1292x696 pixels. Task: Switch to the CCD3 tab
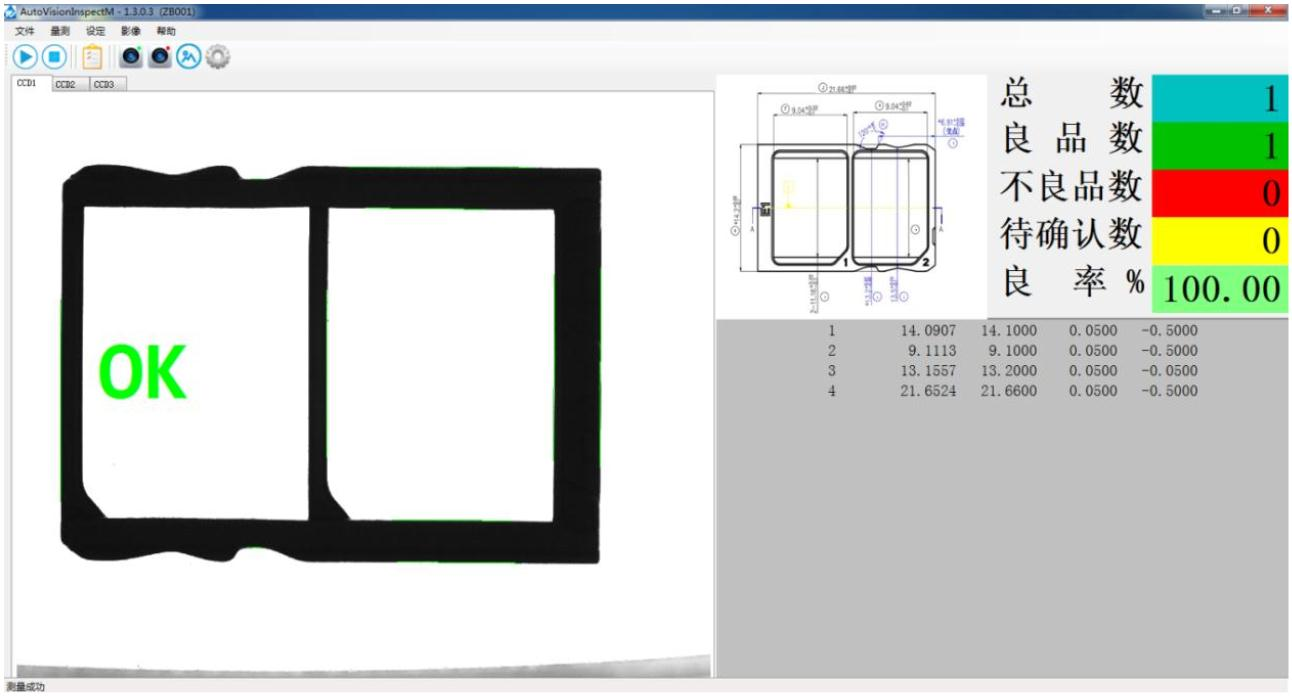point(104,85)
